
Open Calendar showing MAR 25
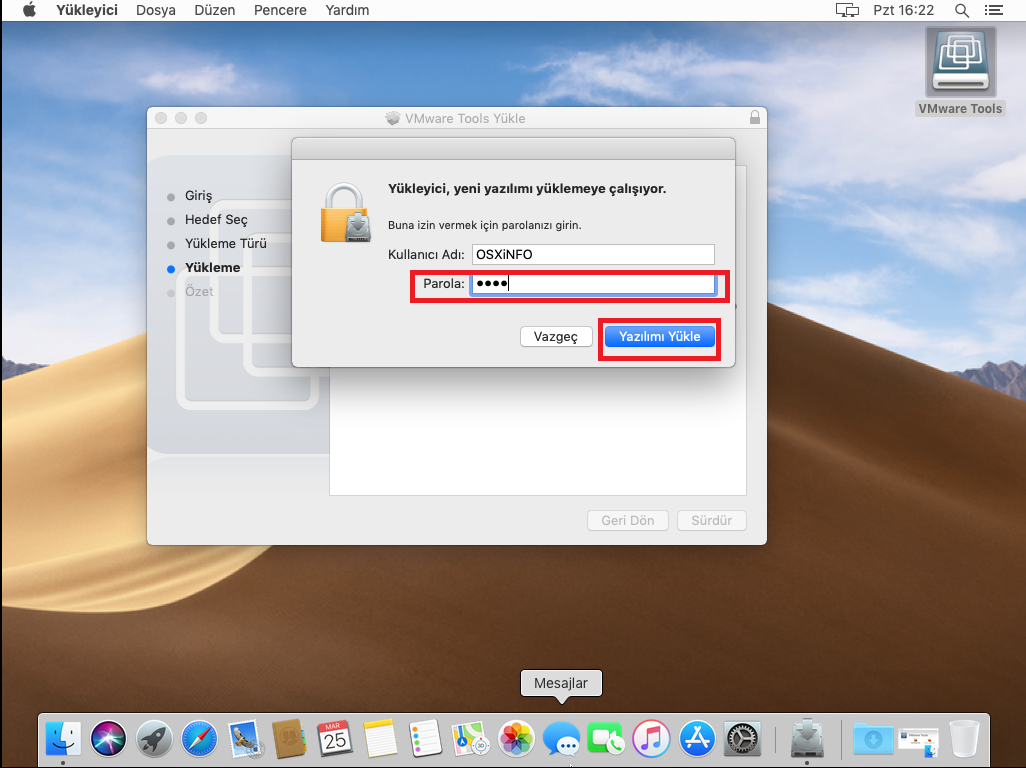pos(335,739)
